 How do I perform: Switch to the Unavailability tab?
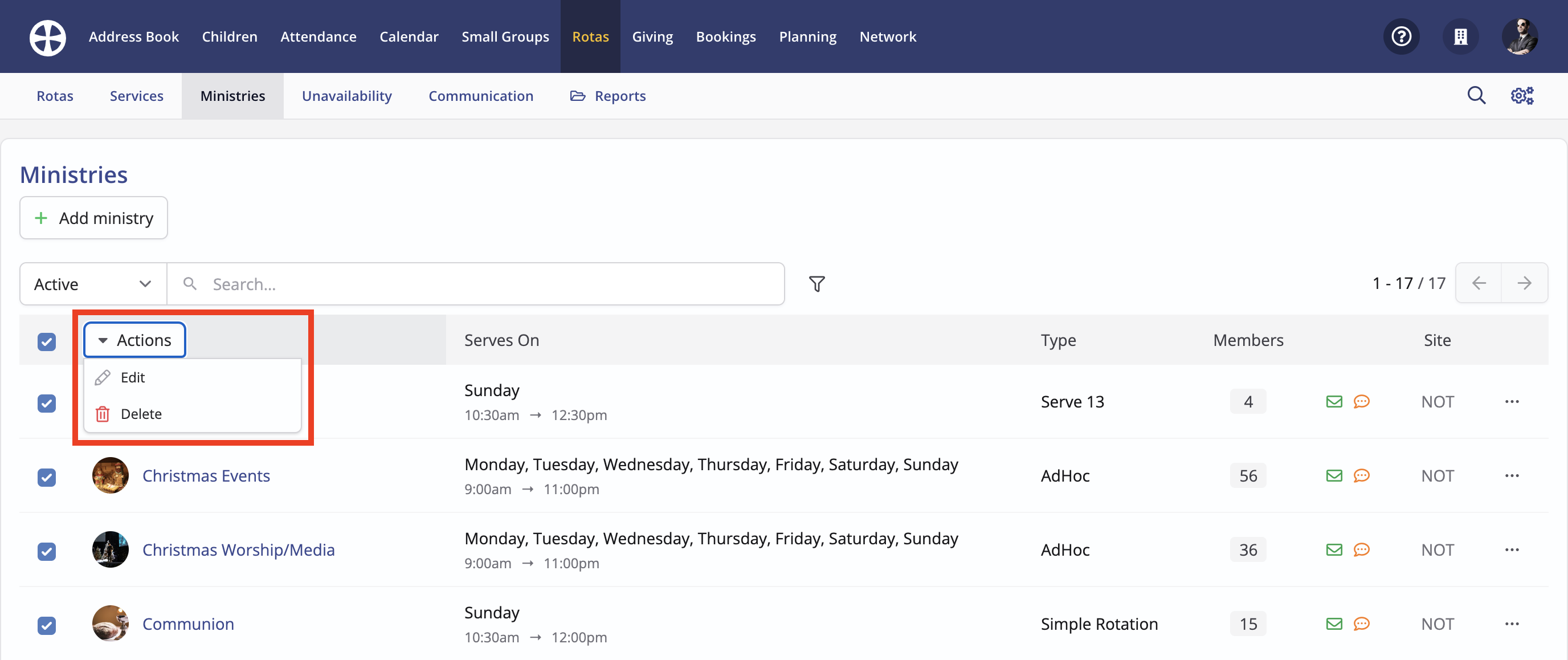tap(346, 96)
